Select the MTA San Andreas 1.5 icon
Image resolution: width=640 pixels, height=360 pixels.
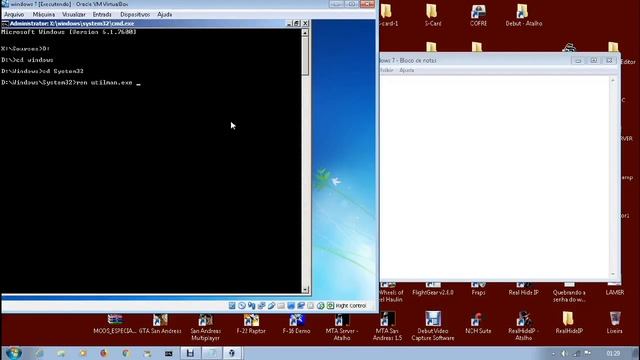click(x=387, y=327)
